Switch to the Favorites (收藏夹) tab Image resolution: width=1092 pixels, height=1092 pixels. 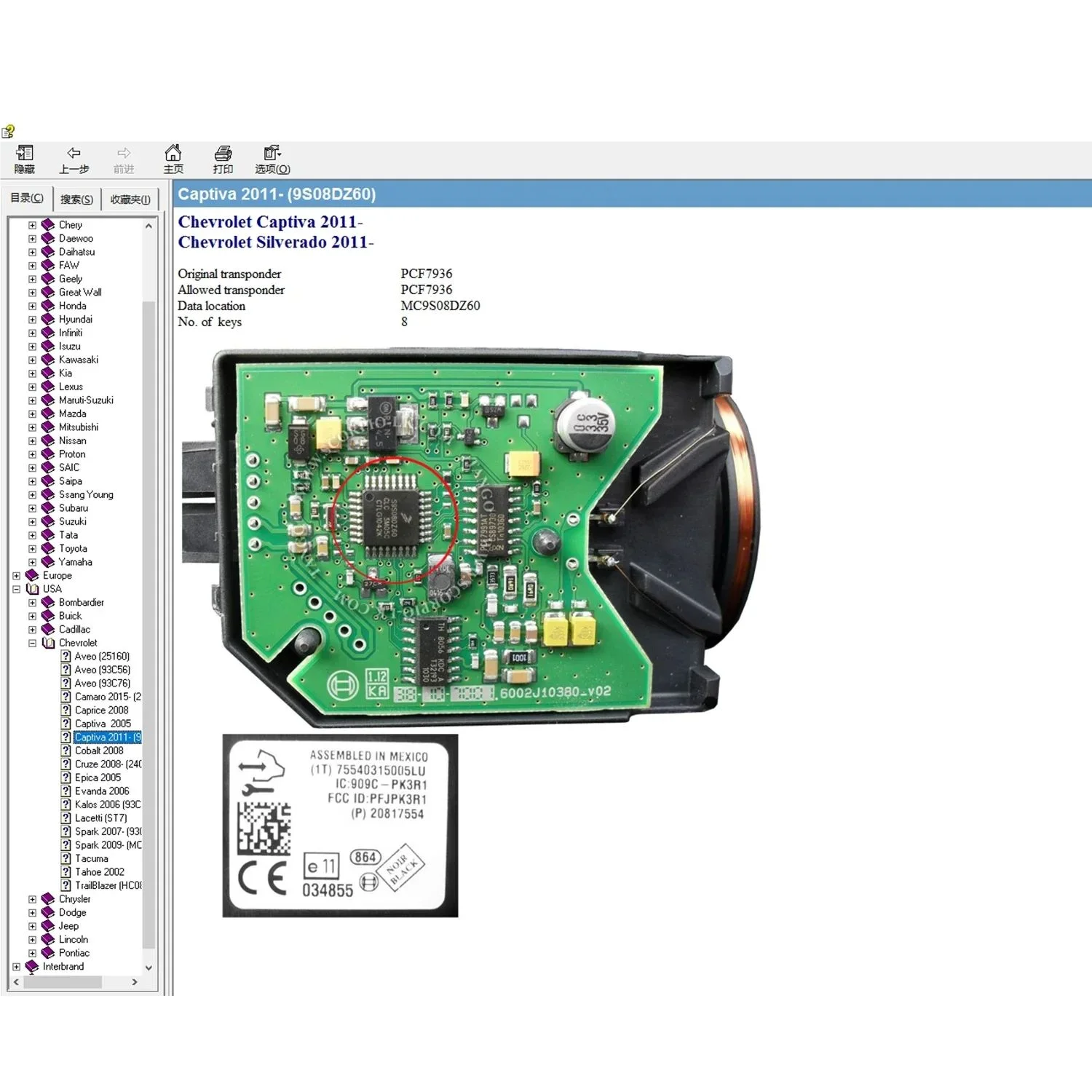click(130, 199)
